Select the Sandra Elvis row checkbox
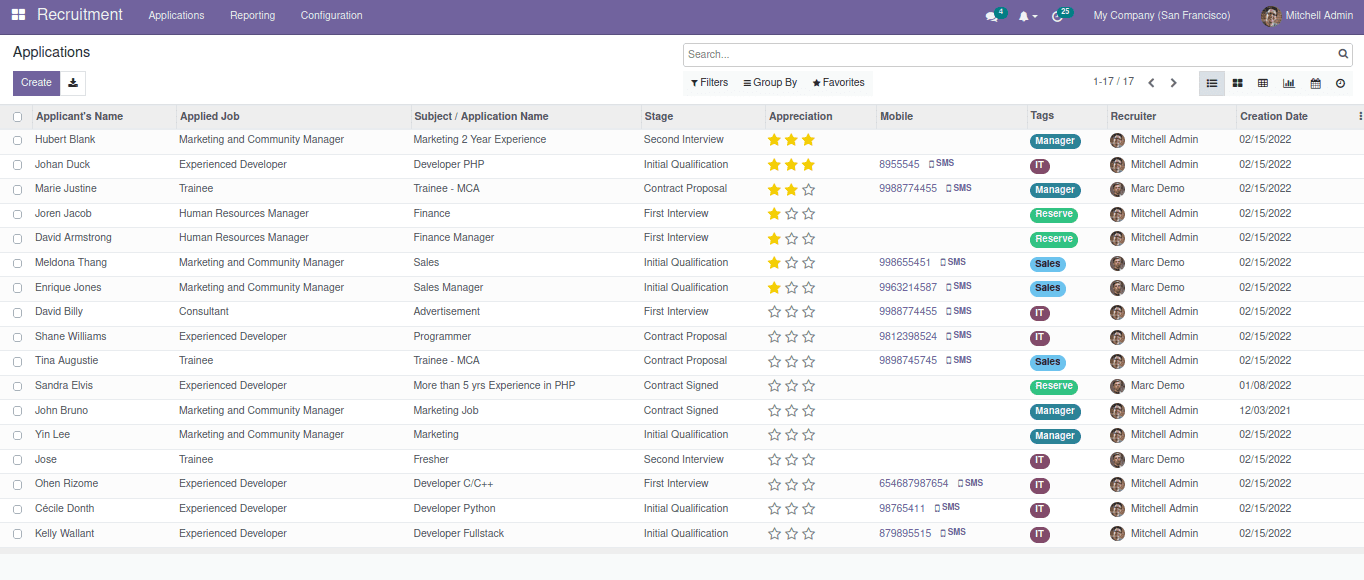Screen dimensions: 1364x580 coord(17,386)
